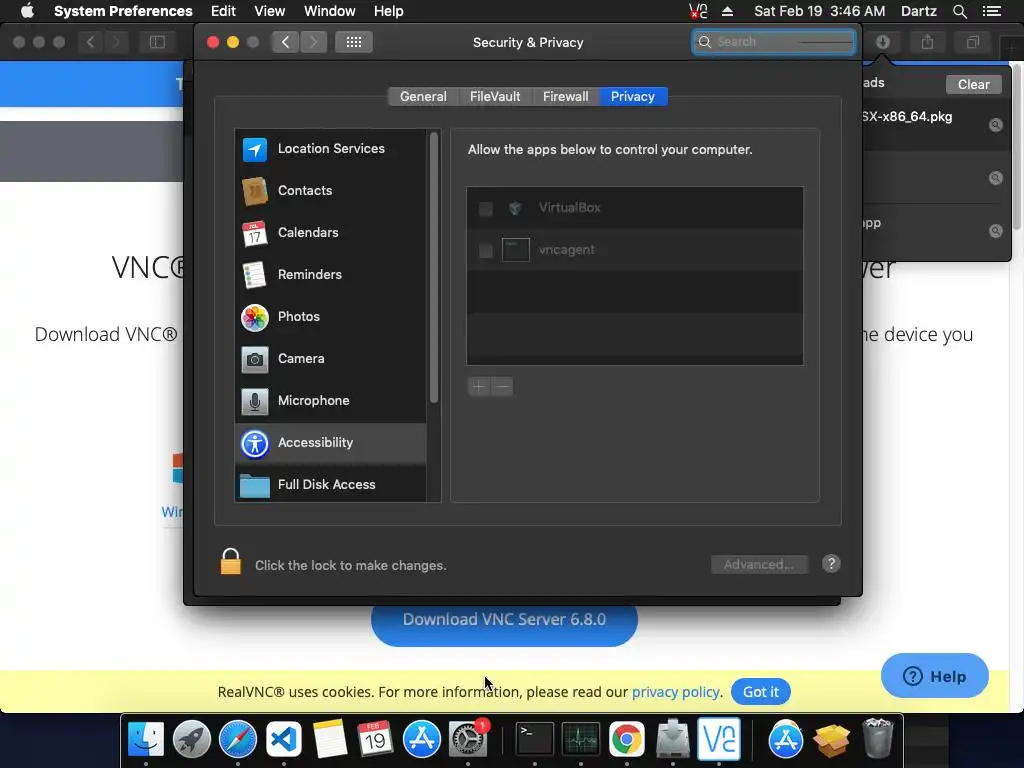
Task: Clear the Safari downloads list
Action: pos(973,84)
